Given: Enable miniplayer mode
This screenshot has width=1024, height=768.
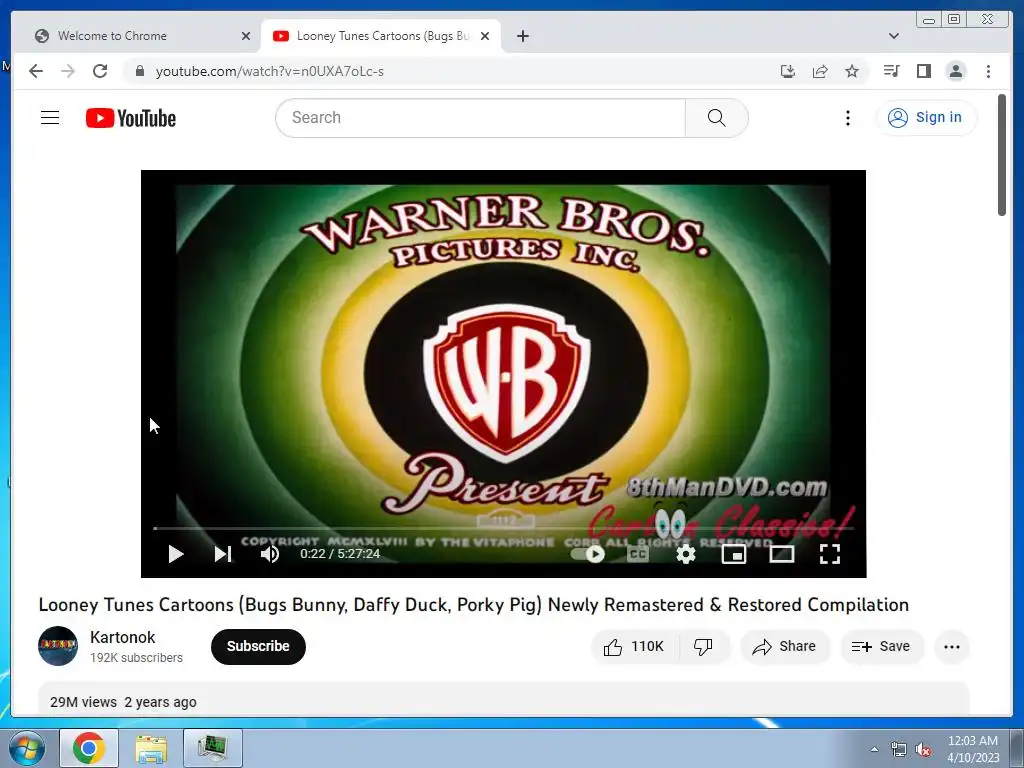Looking at the screenshot, I should tap(734, 554).
